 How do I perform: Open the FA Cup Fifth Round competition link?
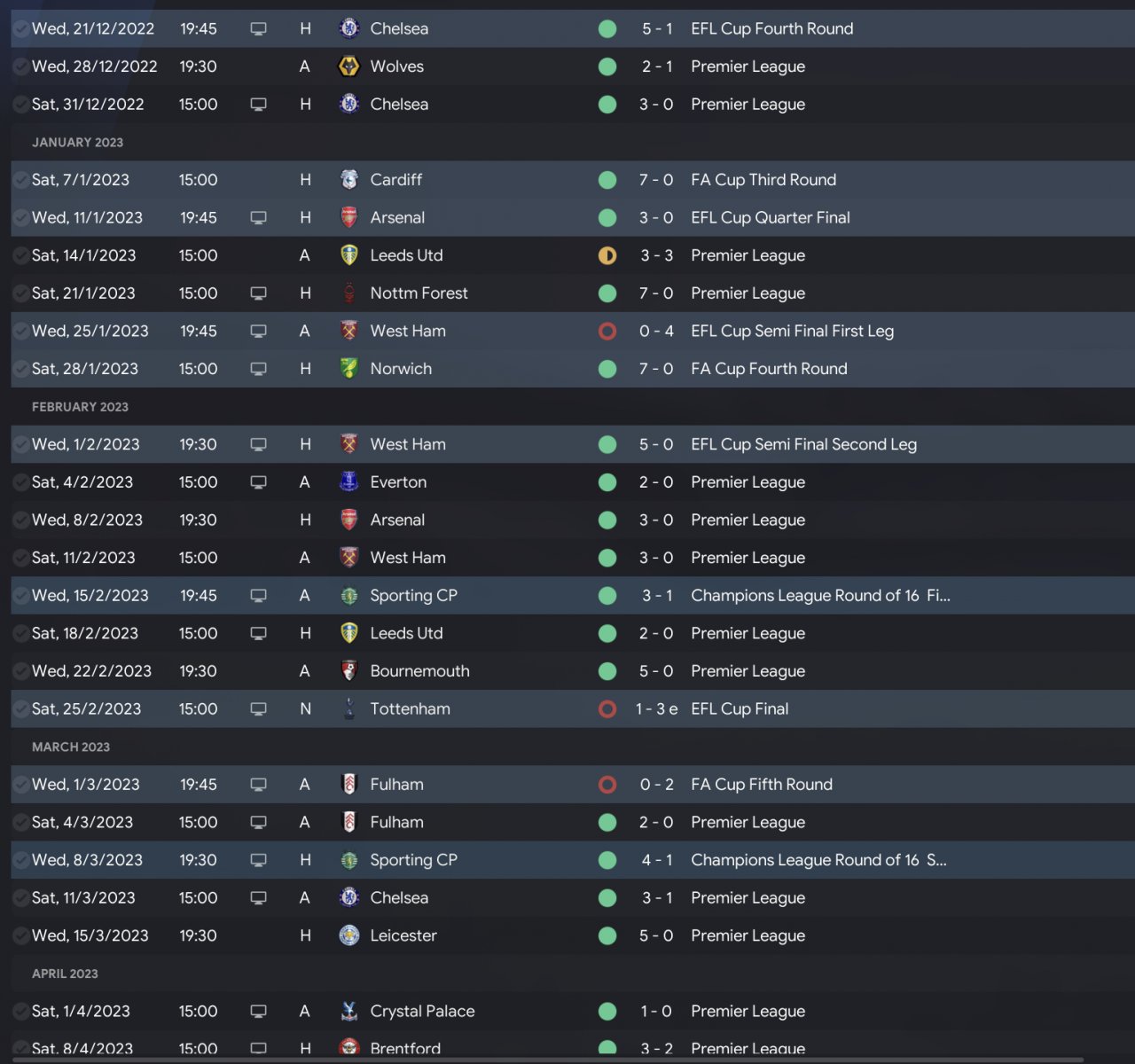(x=762, y=785)
